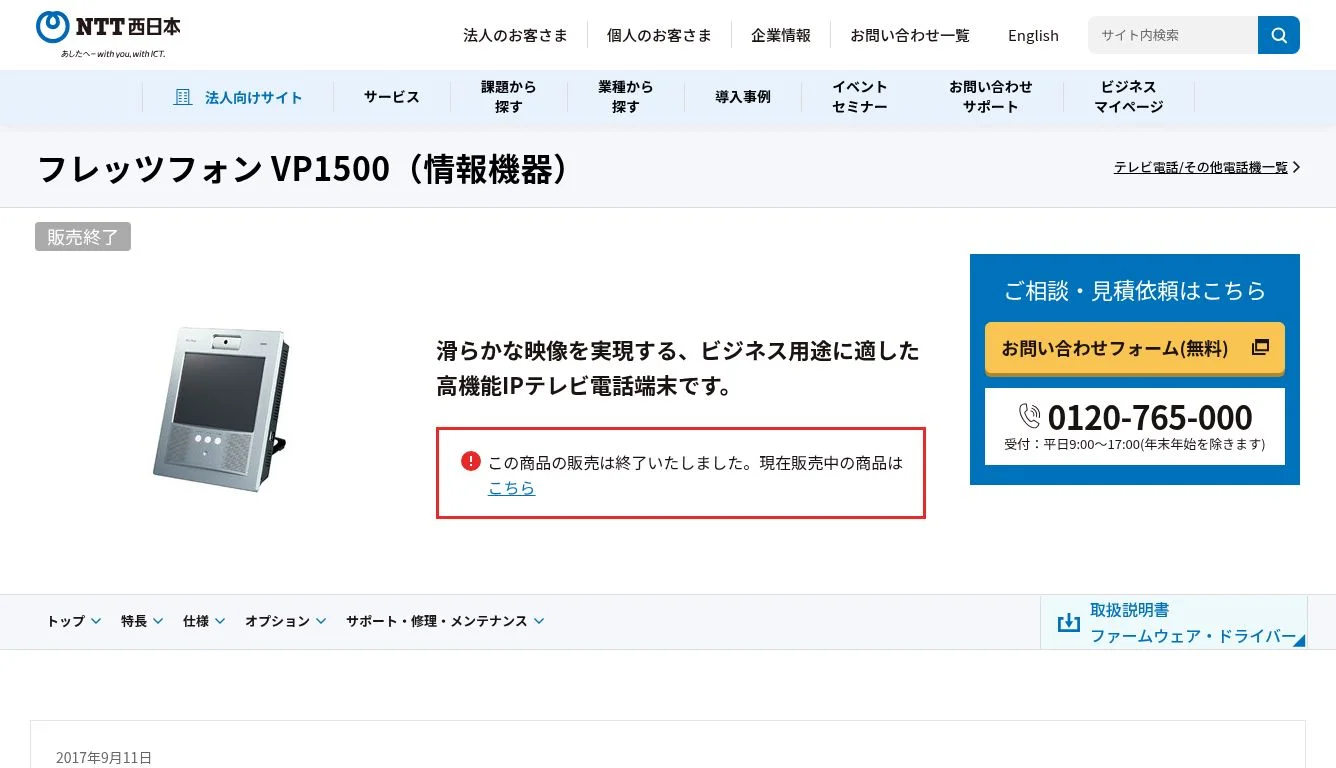Click the VP1500 product image
This screenshot has width=1336, height=768.
click(x=221, y=409)
